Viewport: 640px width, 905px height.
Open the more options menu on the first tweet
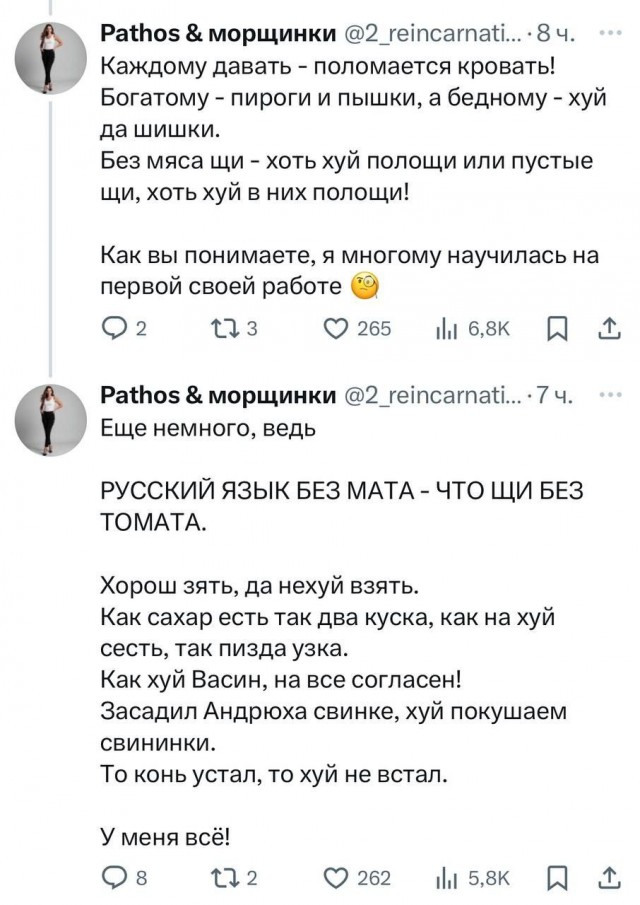click(610, 32)
